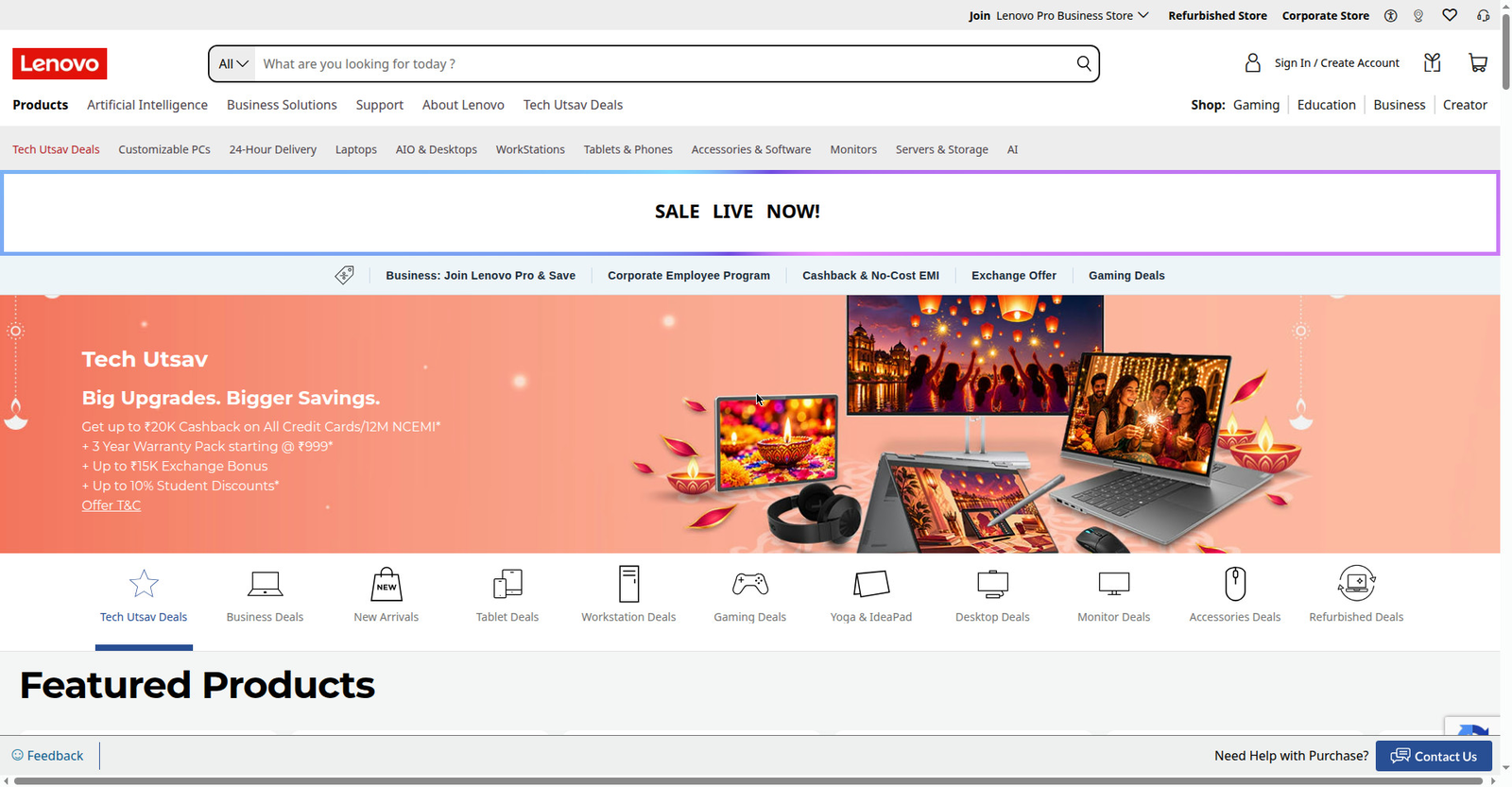Image resolution: width=1512 pixels, height=787 pixels.
Task: Click the Lenovo logo
Action: pos(60,63)
